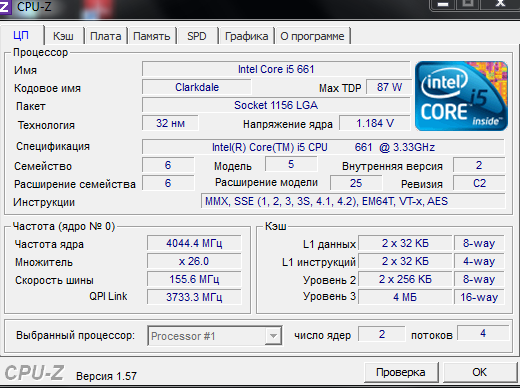Click the Уровень 2 8-way associativity value

pyautogui.click(x=479, y=279)
